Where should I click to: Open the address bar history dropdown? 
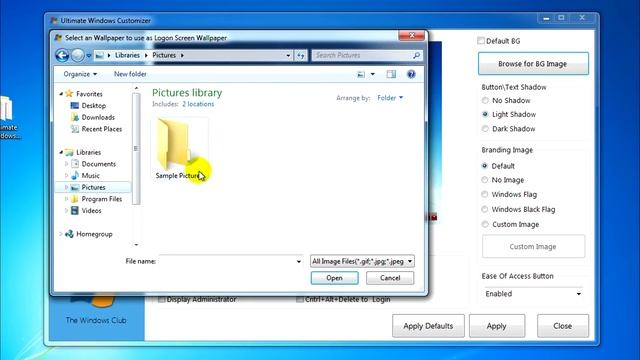click(x=288, y=56)
